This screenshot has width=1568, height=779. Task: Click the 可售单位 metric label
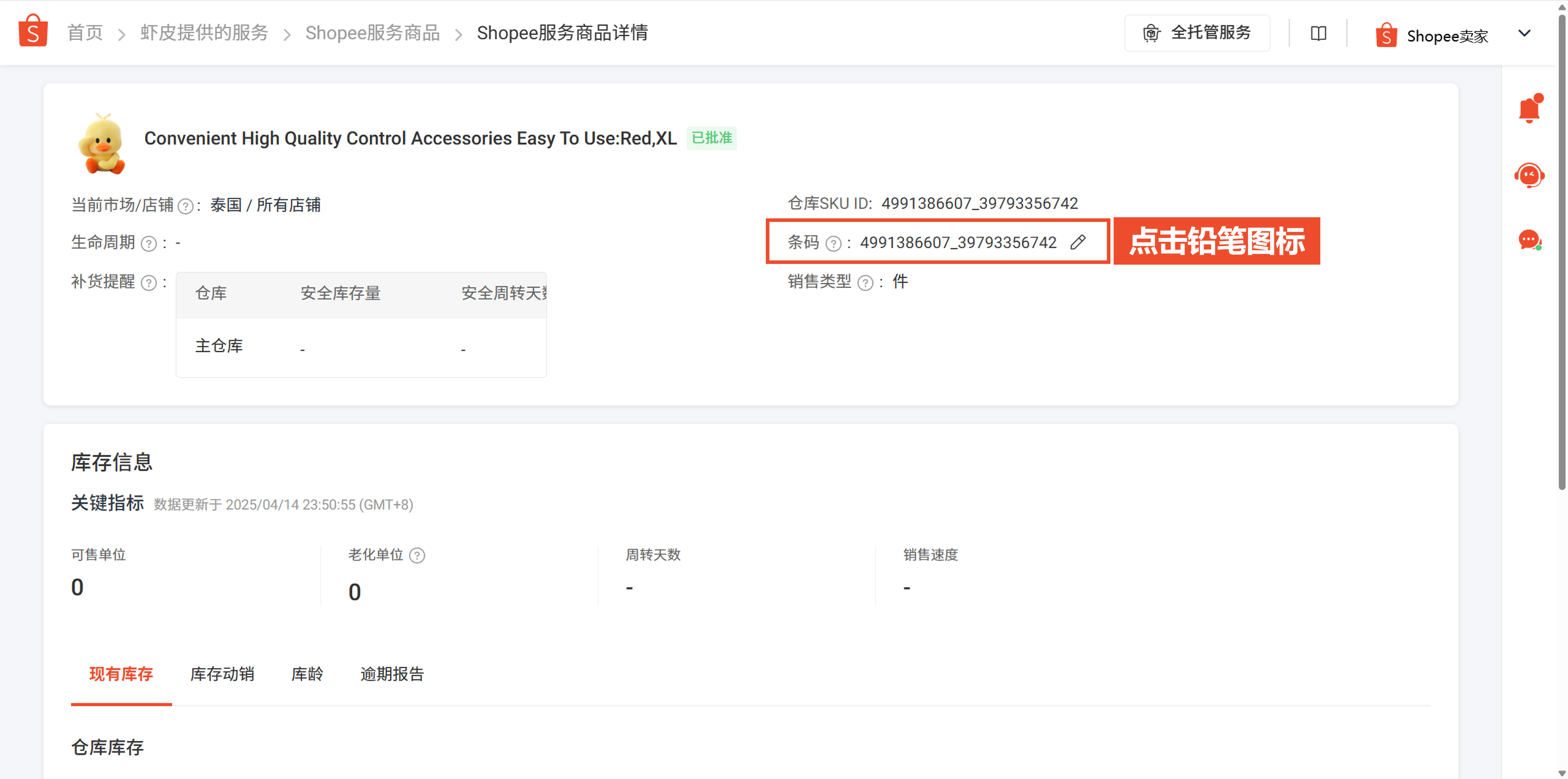(x=99, y=555)
